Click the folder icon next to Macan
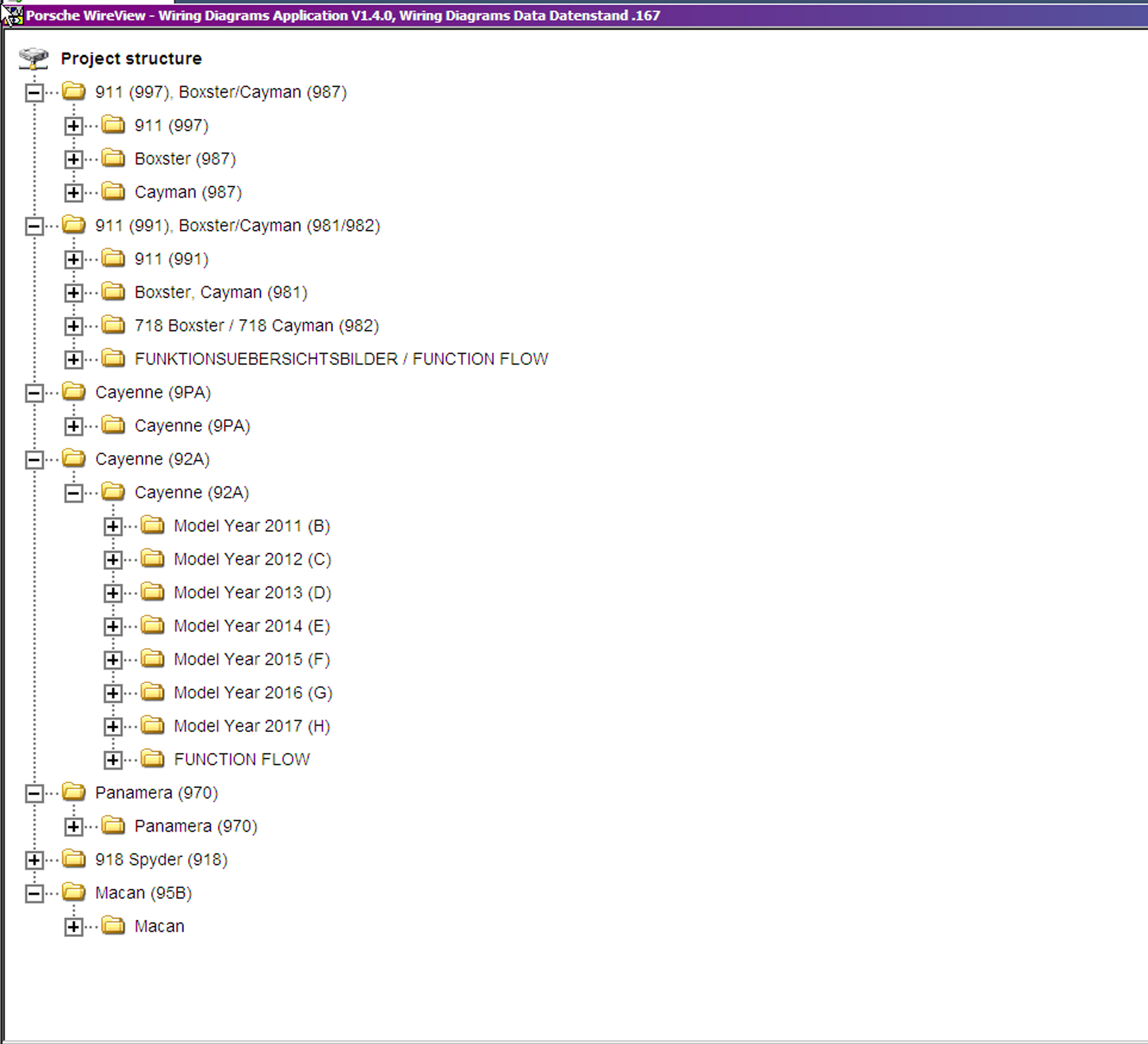Screen dimensions: 1148x1044 coord(114,926)
